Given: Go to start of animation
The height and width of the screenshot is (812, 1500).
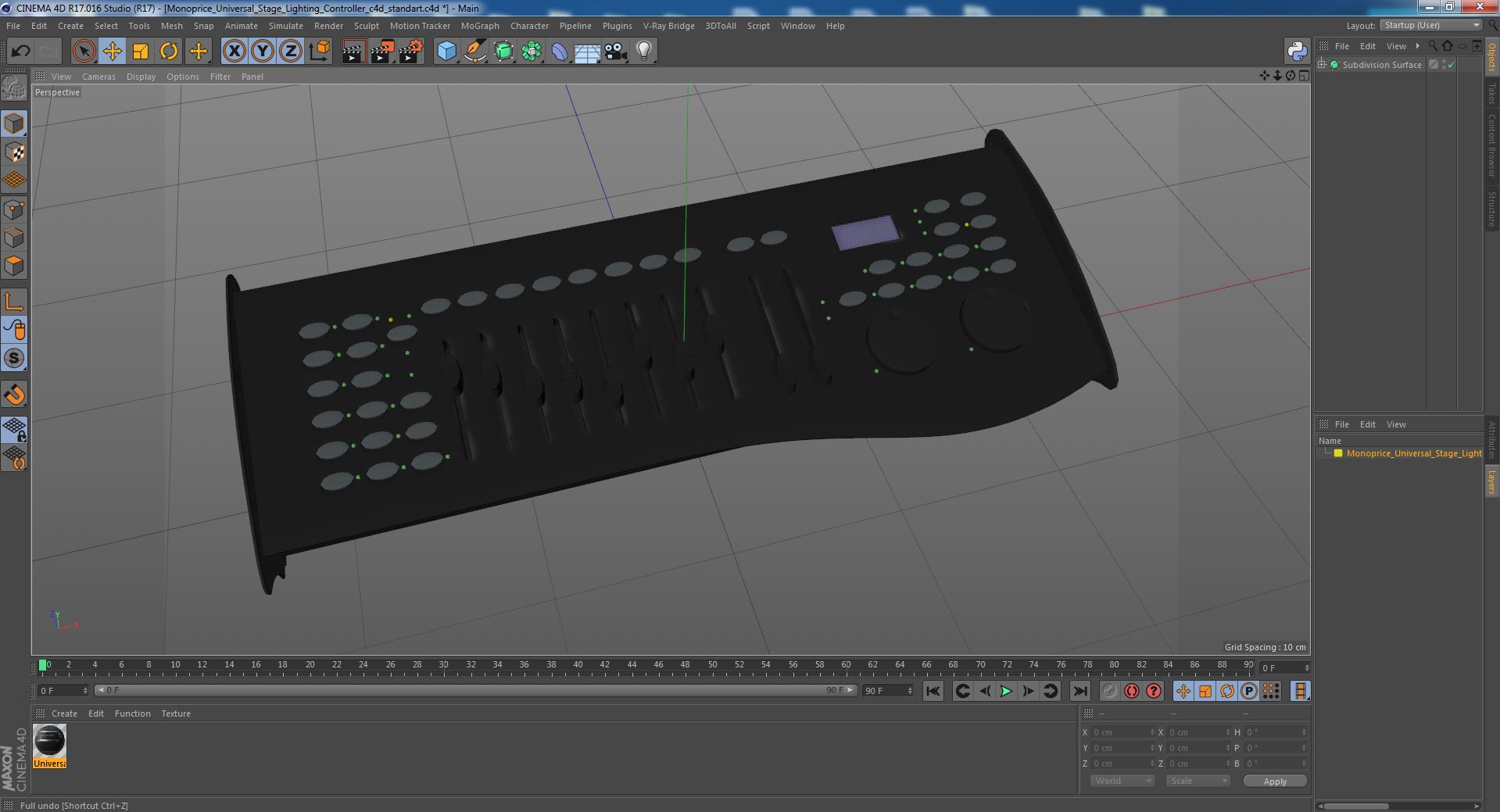Looking at the screenshot, I should tap(933, 691).
